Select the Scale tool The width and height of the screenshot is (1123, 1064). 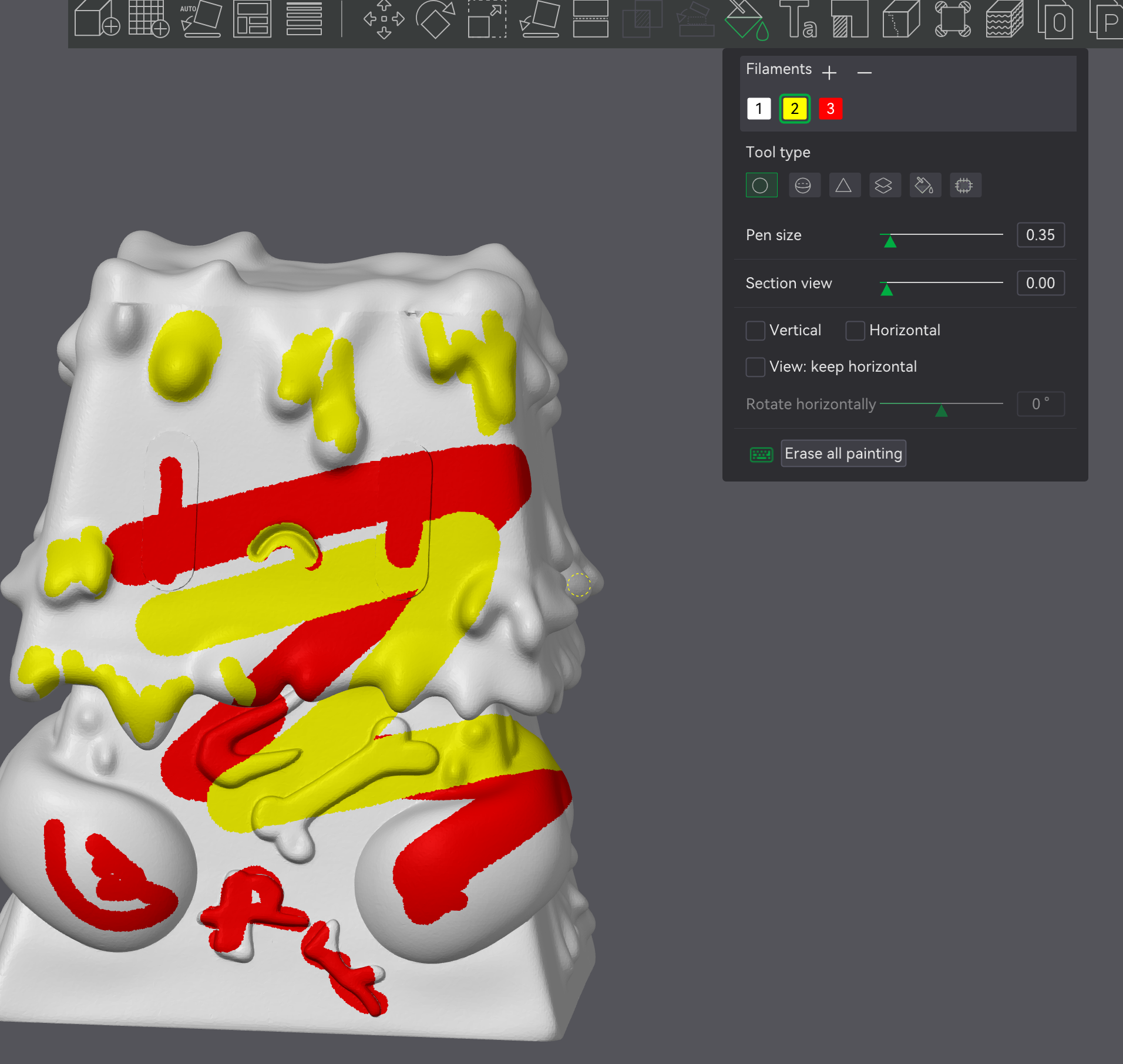pyautogui.click(x=487, y=19)
